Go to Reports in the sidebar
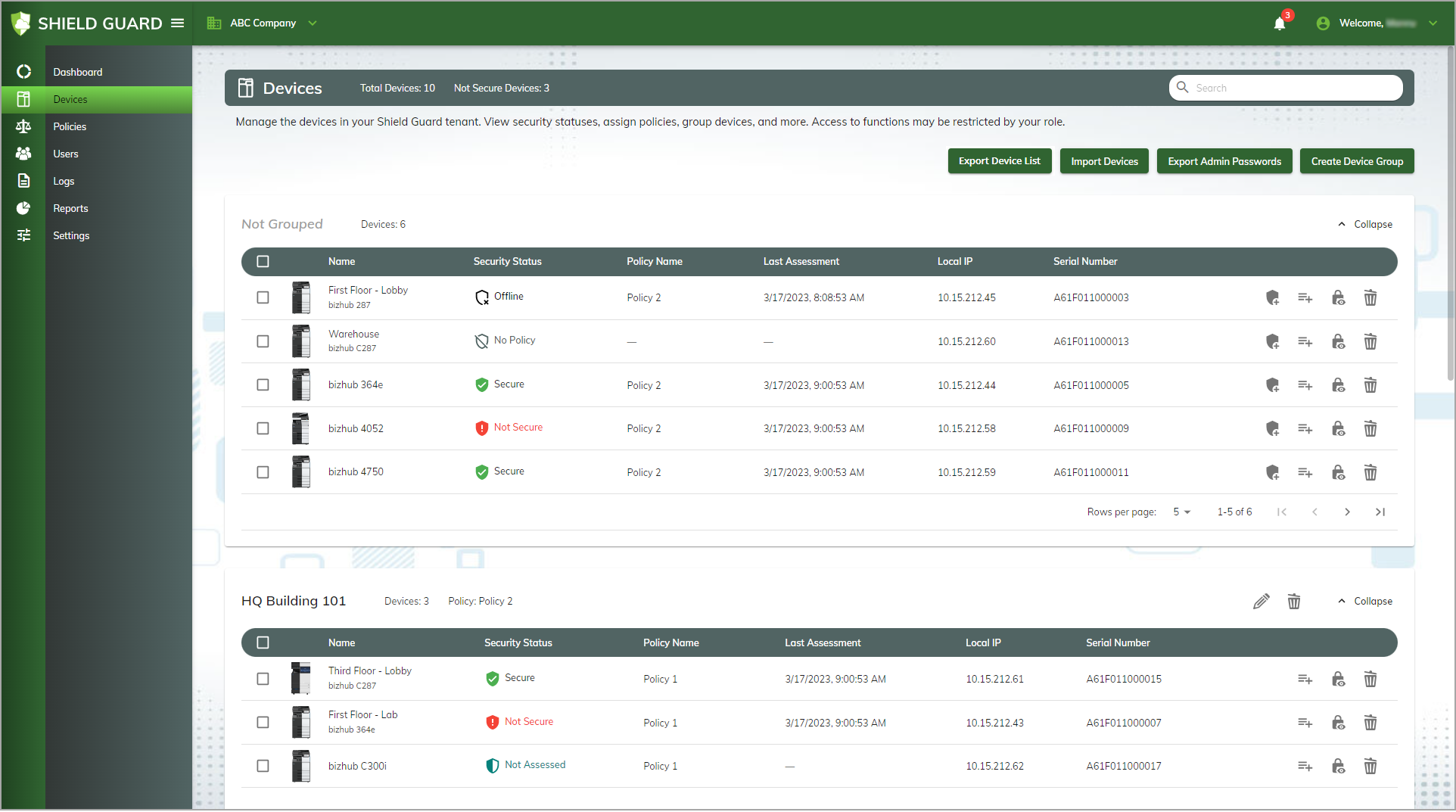This screenshot has width=1456, height=812. 70,209
